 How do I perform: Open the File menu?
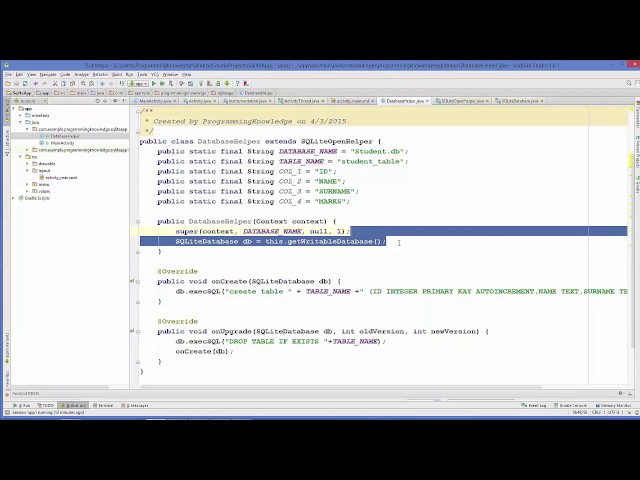tap(8, 75)
